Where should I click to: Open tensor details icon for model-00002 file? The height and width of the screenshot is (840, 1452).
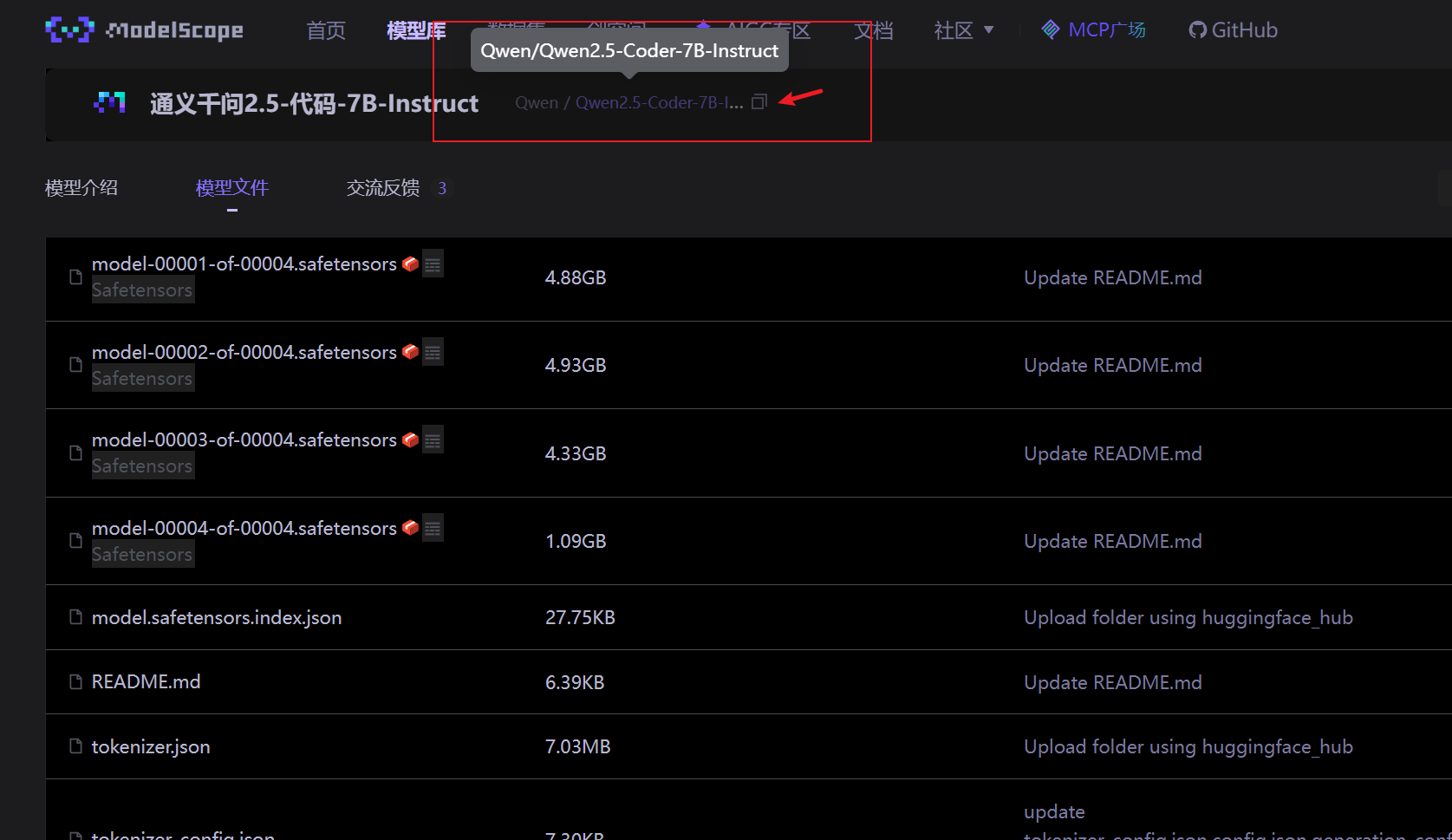pyautogui.click(x=433, y=352)
